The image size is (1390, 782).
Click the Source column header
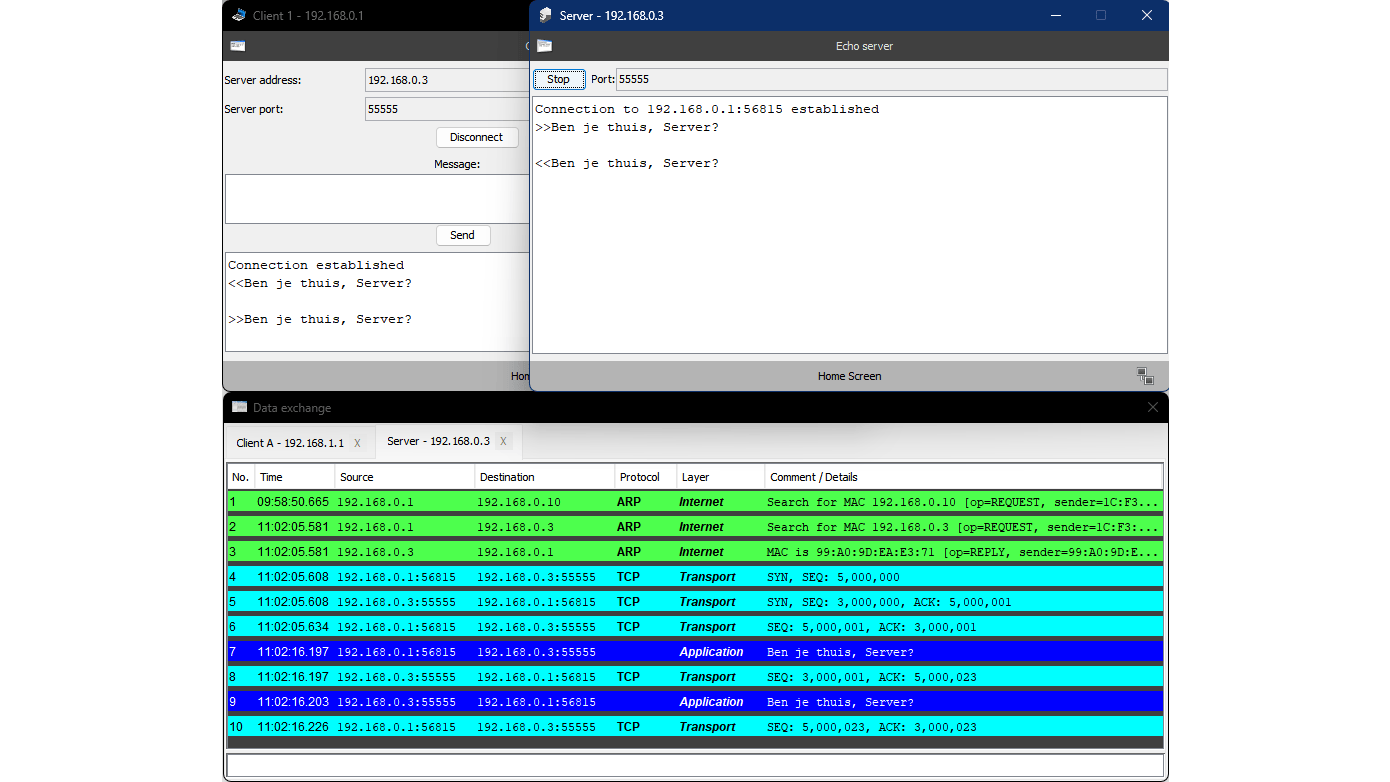(x=405, y=477)
